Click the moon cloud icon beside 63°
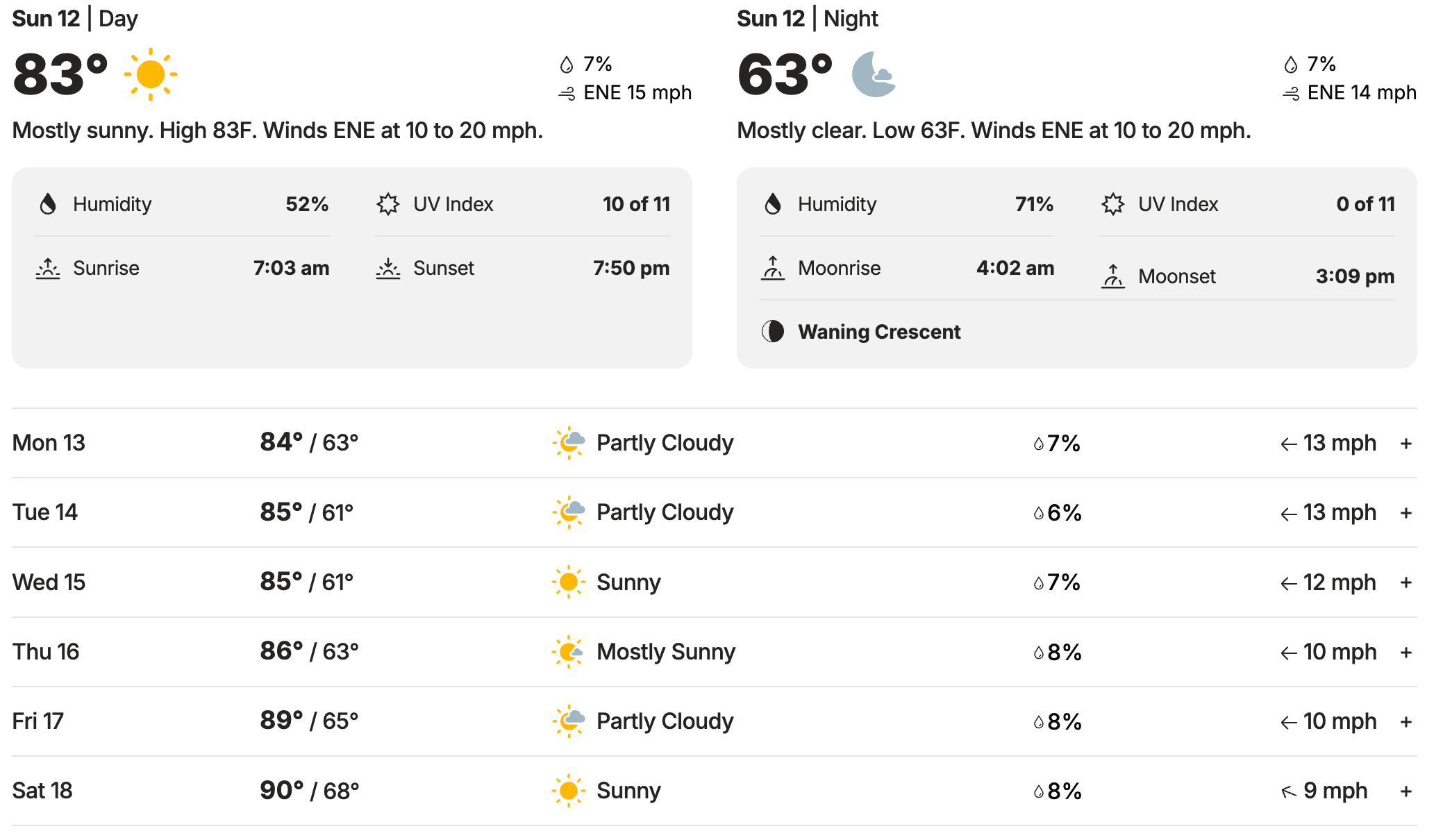This screenshot has height=840, width=1443. pyautogui.click(x=873, y=74)
